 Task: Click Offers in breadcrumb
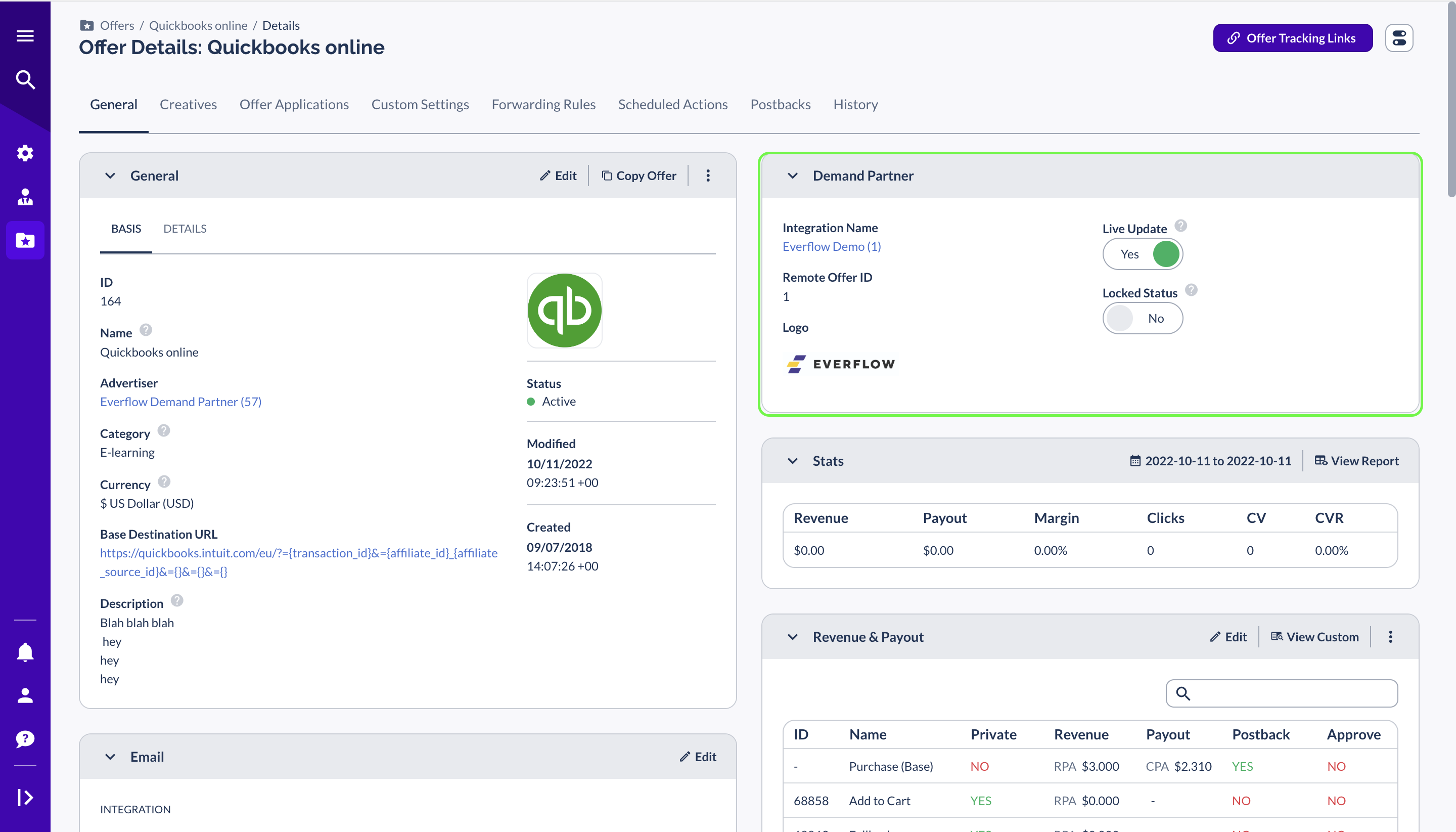coord(117,25)
